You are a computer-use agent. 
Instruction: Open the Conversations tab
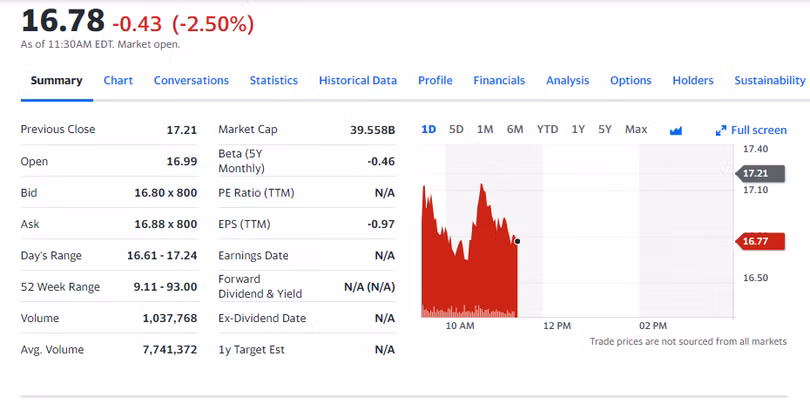pyautogui.click(x=191, y=80)
